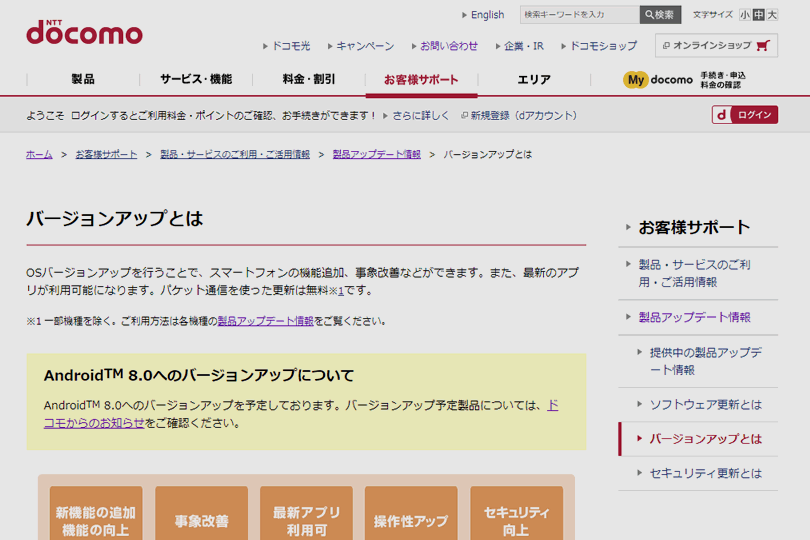Open the サービス・機能 main menu
The height and width of the screenshot is (540, 810).
tap(196, 79)
